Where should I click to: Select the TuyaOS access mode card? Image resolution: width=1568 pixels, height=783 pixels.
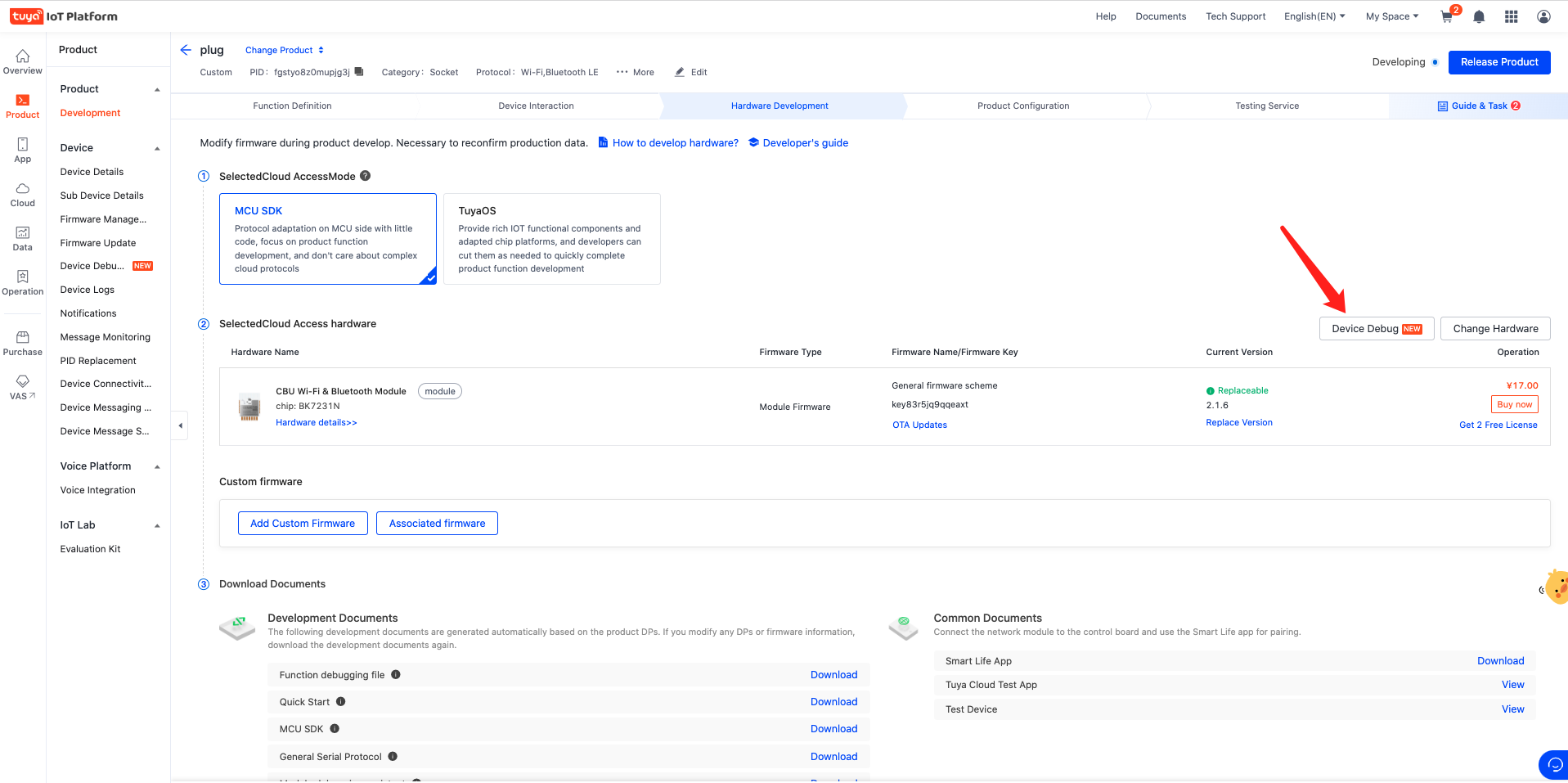pos(552,239)
